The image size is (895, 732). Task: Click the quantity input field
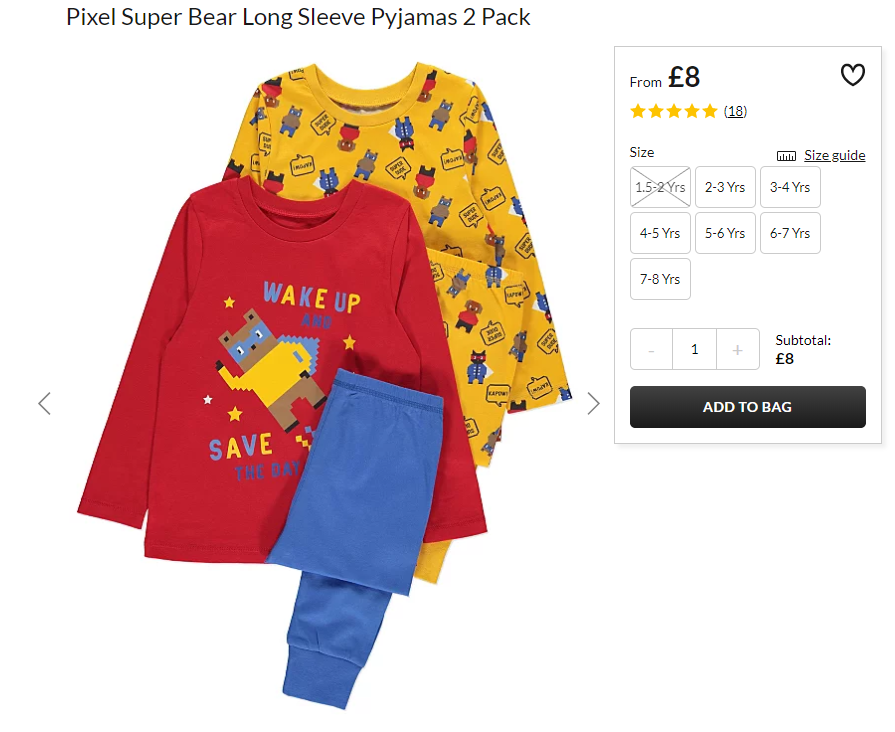coord(695,349)
